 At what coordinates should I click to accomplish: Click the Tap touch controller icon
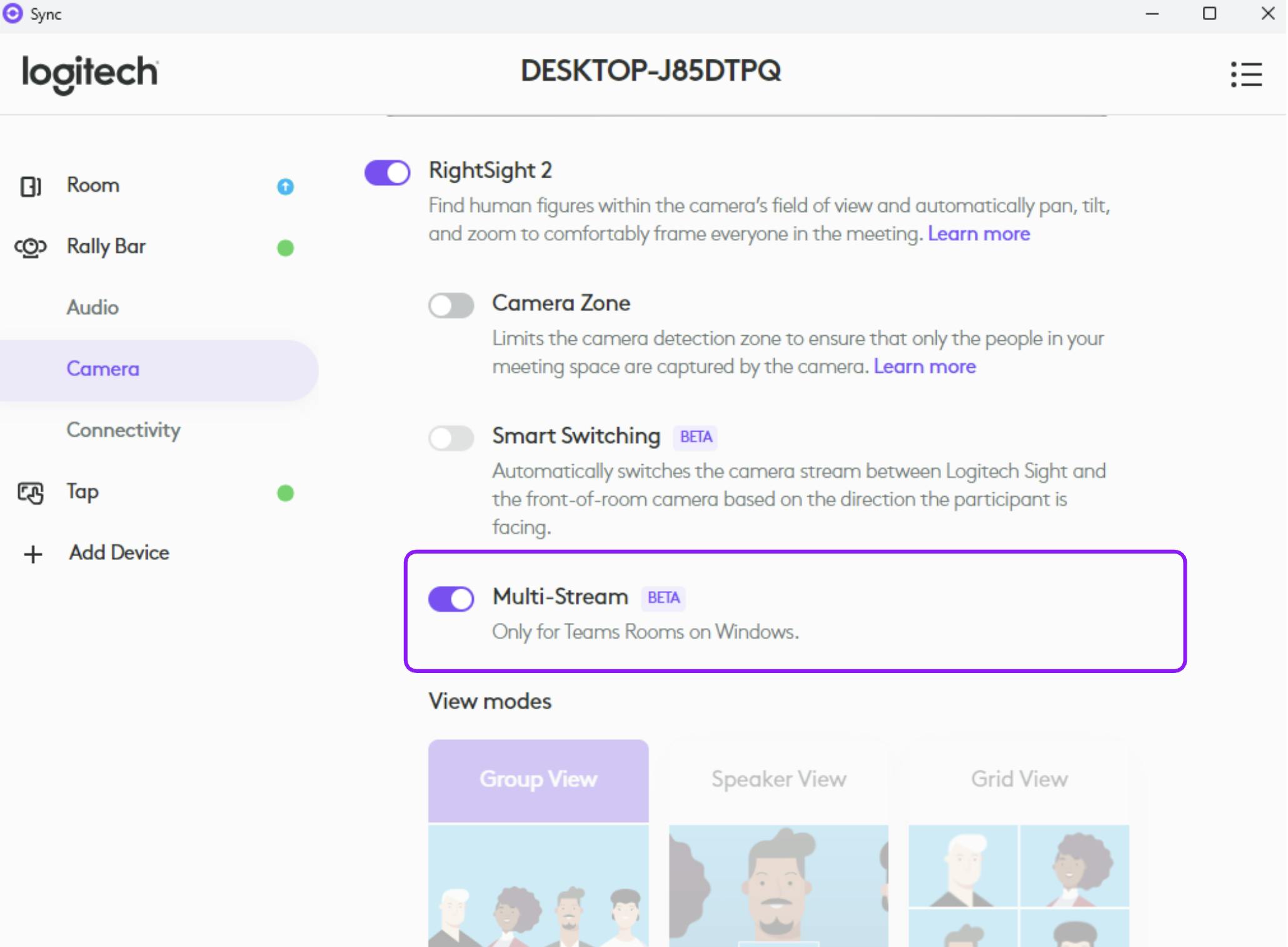[x=31, y=493]
